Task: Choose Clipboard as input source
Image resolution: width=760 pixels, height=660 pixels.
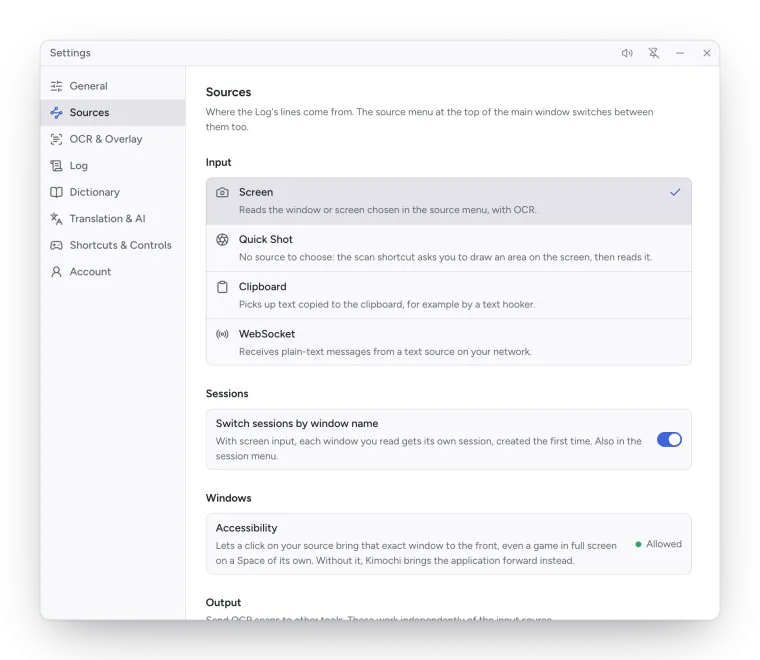Action: pos(448,295)
